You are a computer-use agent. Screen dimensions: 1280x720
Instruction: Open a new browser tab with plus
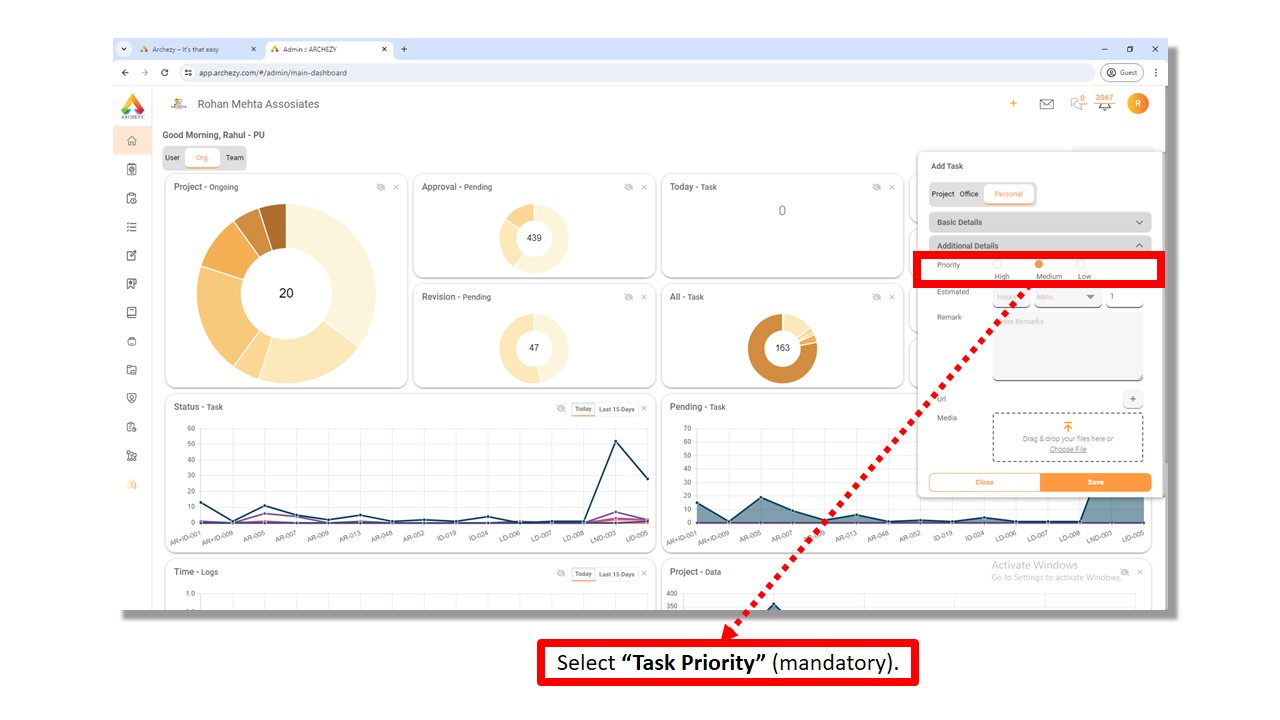point(404,49)
